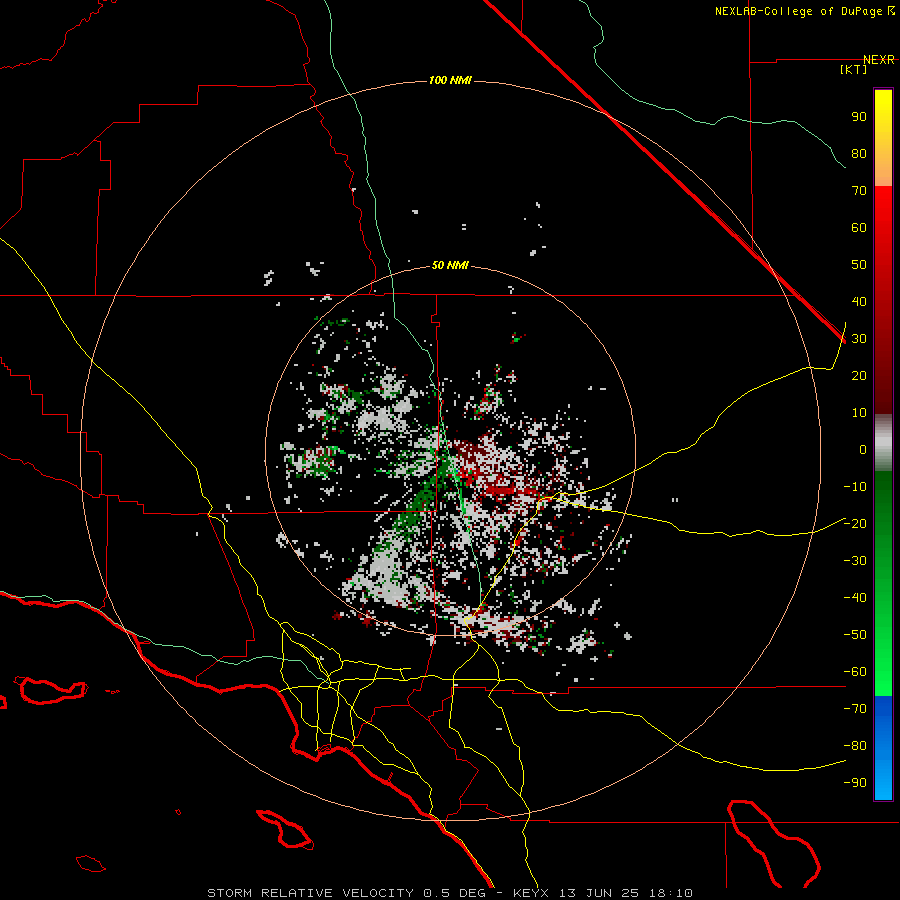
Task: Select the -50 value on velocity scale
Action: pyautogui.click(x=855, y=635)
